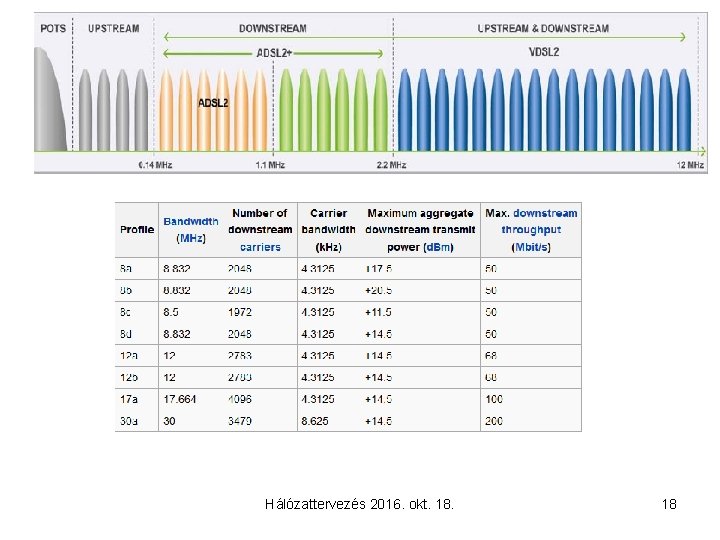Select throughput value 68 in row 12a
This screenshot has height=540, width=720.
tap(491, 355)
